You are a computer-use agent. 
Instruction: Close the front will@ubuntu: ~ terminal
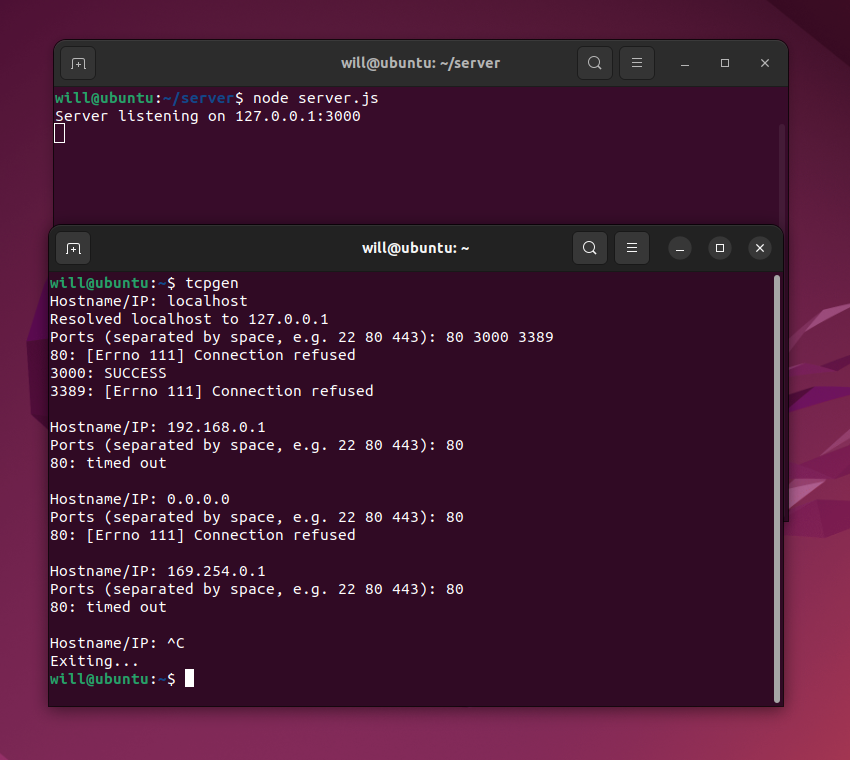[760, 248]
